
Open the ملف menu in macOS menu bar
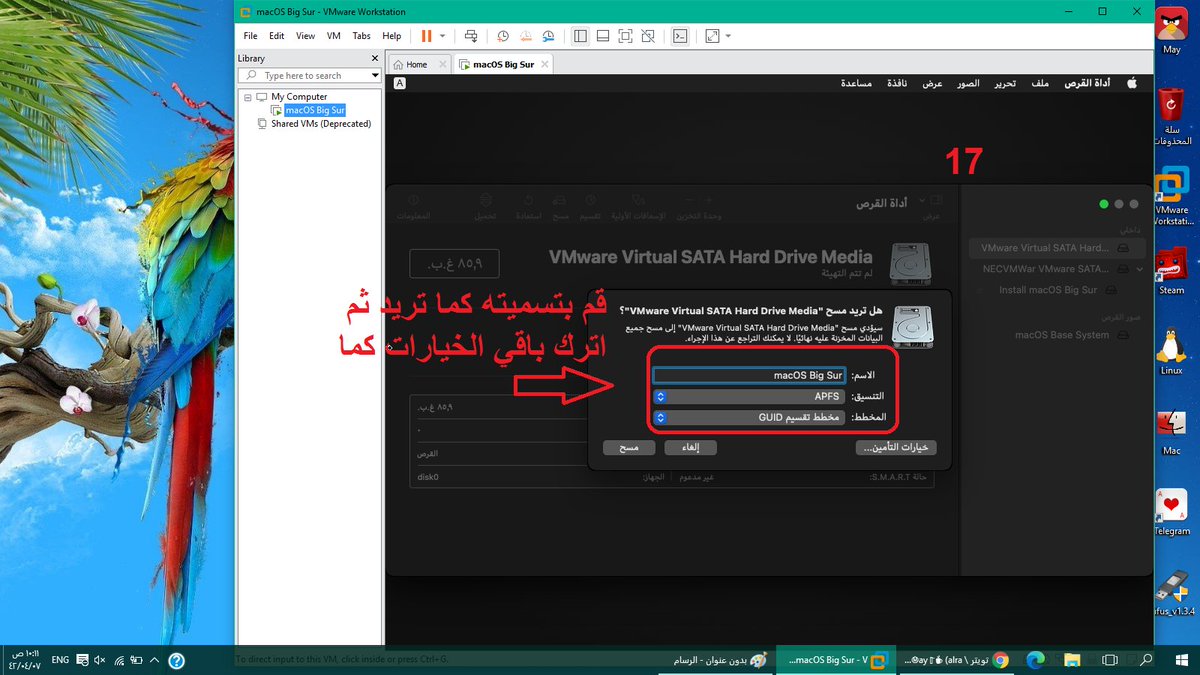[1040, 83]
